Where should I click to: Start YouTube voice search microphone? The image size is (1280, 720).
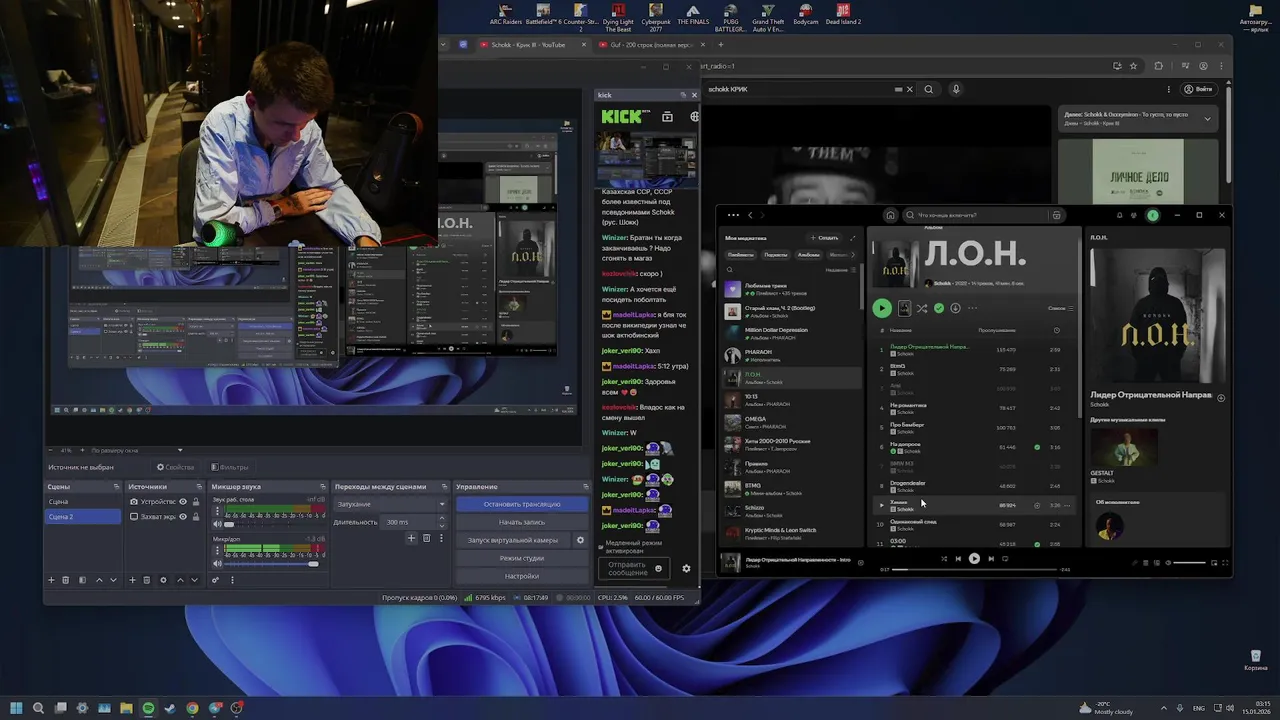[x=956, y=89]
